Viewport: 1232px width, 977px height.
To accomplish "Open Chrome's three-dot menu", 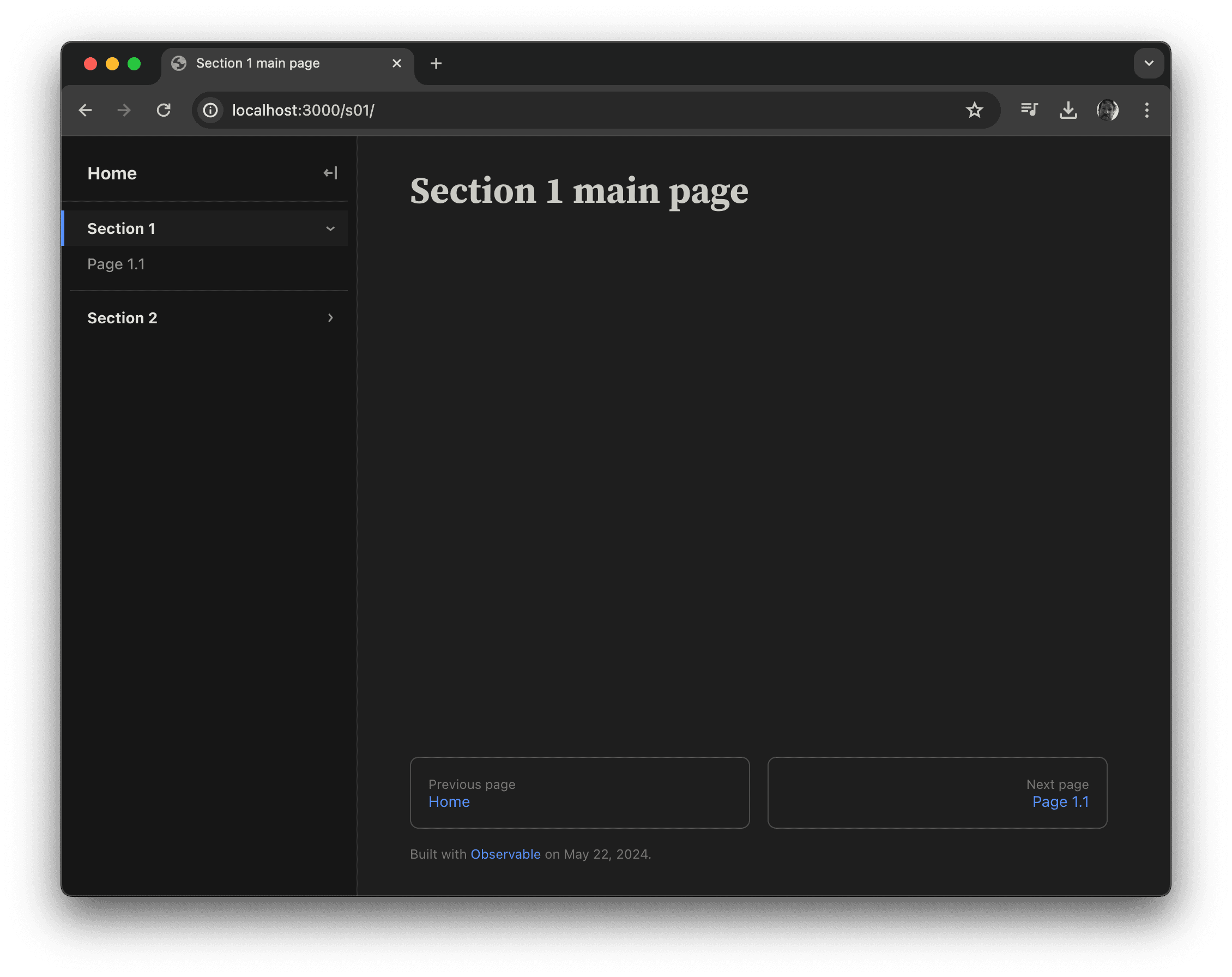I will click(x=1146, y=110).
